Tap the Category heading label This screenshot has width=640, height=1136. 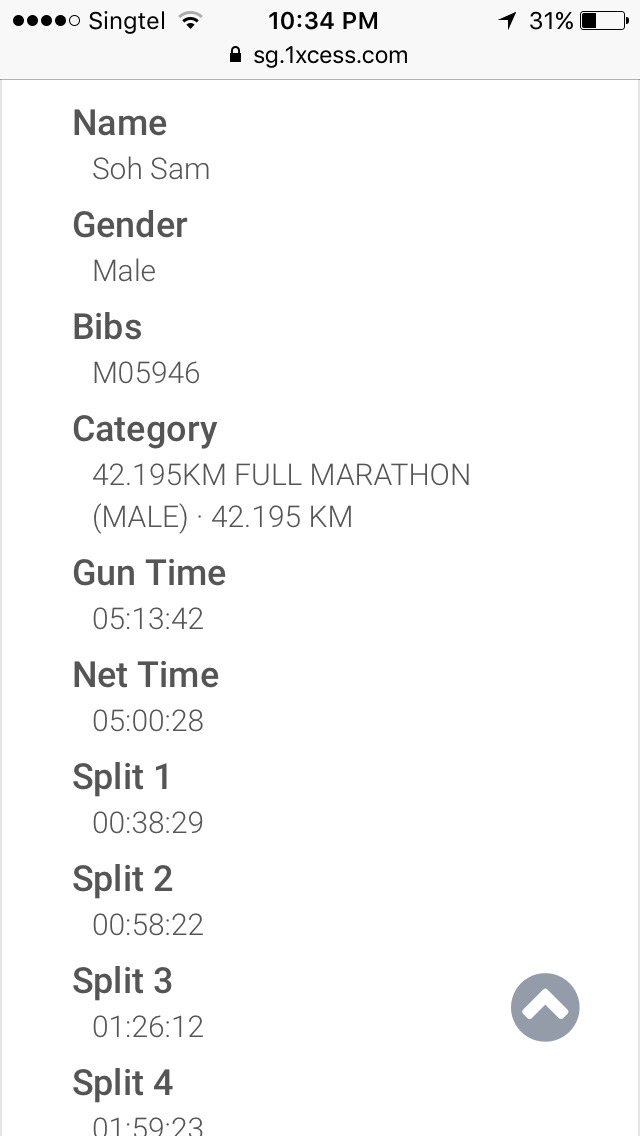[145, 429]
